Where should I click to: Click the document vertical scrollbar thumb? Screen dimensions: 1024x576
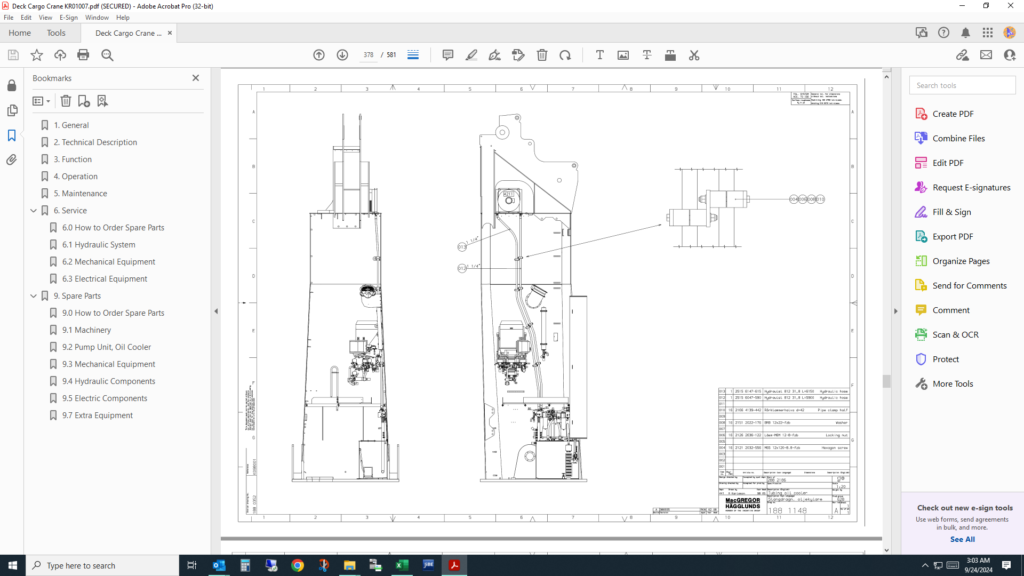click(x=886, y=381)
